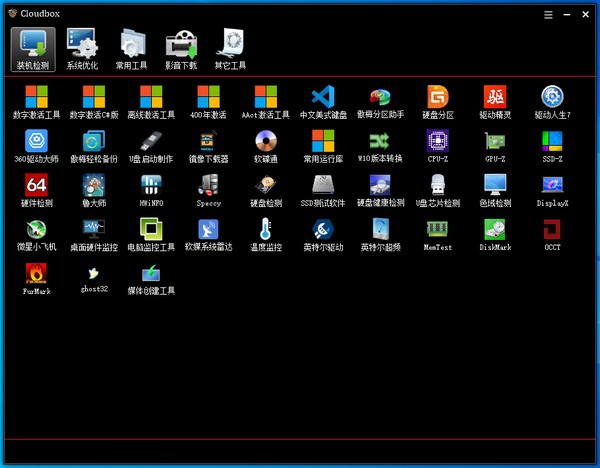Open MemTest
This screenshot has width=600, height=468.
point(438,235)
